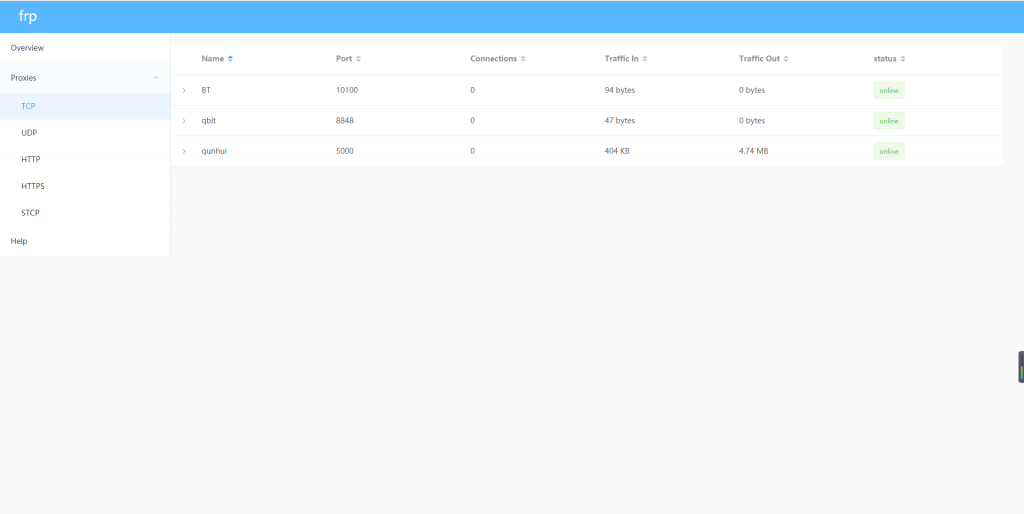Click the 4.74 MB traffic out cell
Viewport: 1024px width, 514px height.
coord(754,151)
